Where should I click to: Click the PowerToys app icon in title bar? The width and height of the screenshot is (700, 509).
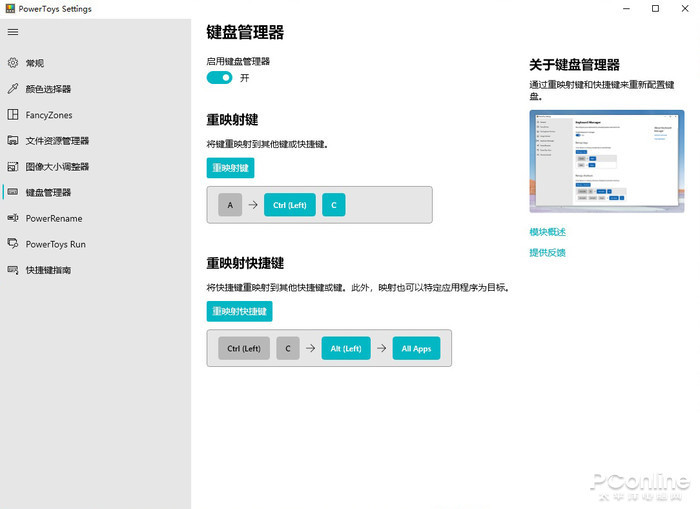pyautogui.click(x=10, y=8)
